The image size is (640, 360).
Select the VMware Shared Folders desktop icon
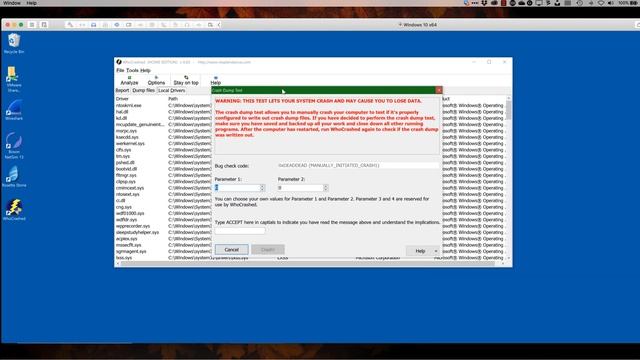14,79
